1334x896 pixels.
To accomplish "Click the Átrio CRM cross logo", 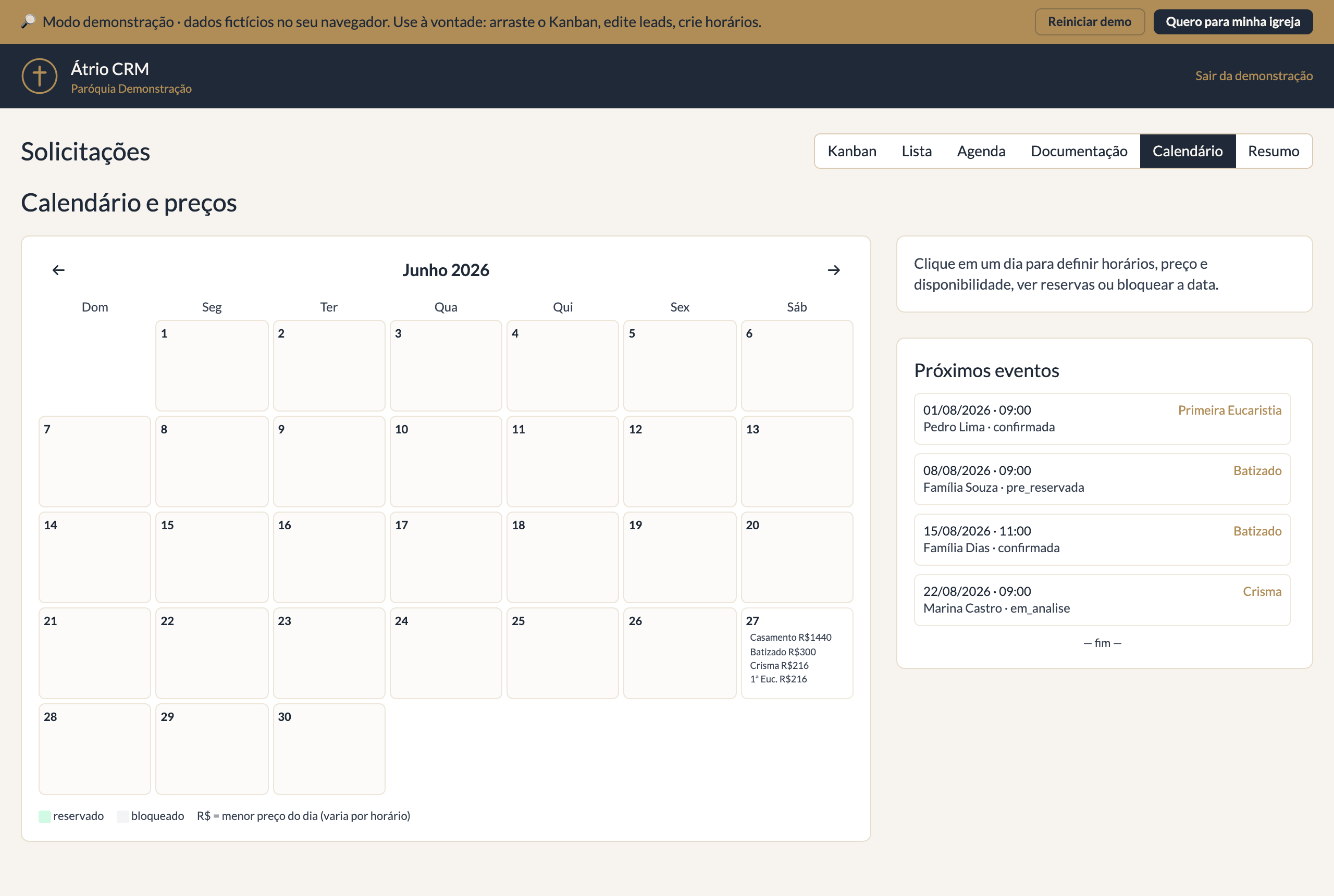I will [x=40, y=76].
